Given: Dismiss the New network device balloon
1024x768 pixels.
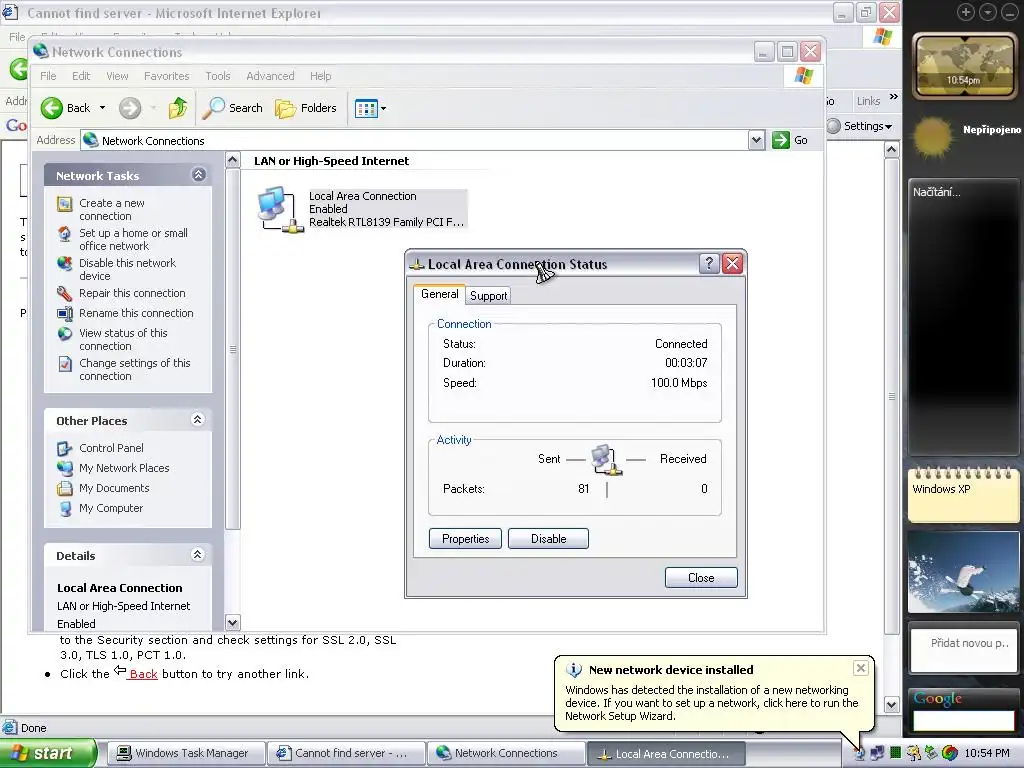Looking at the screenshot, I should tap(861, 667).
